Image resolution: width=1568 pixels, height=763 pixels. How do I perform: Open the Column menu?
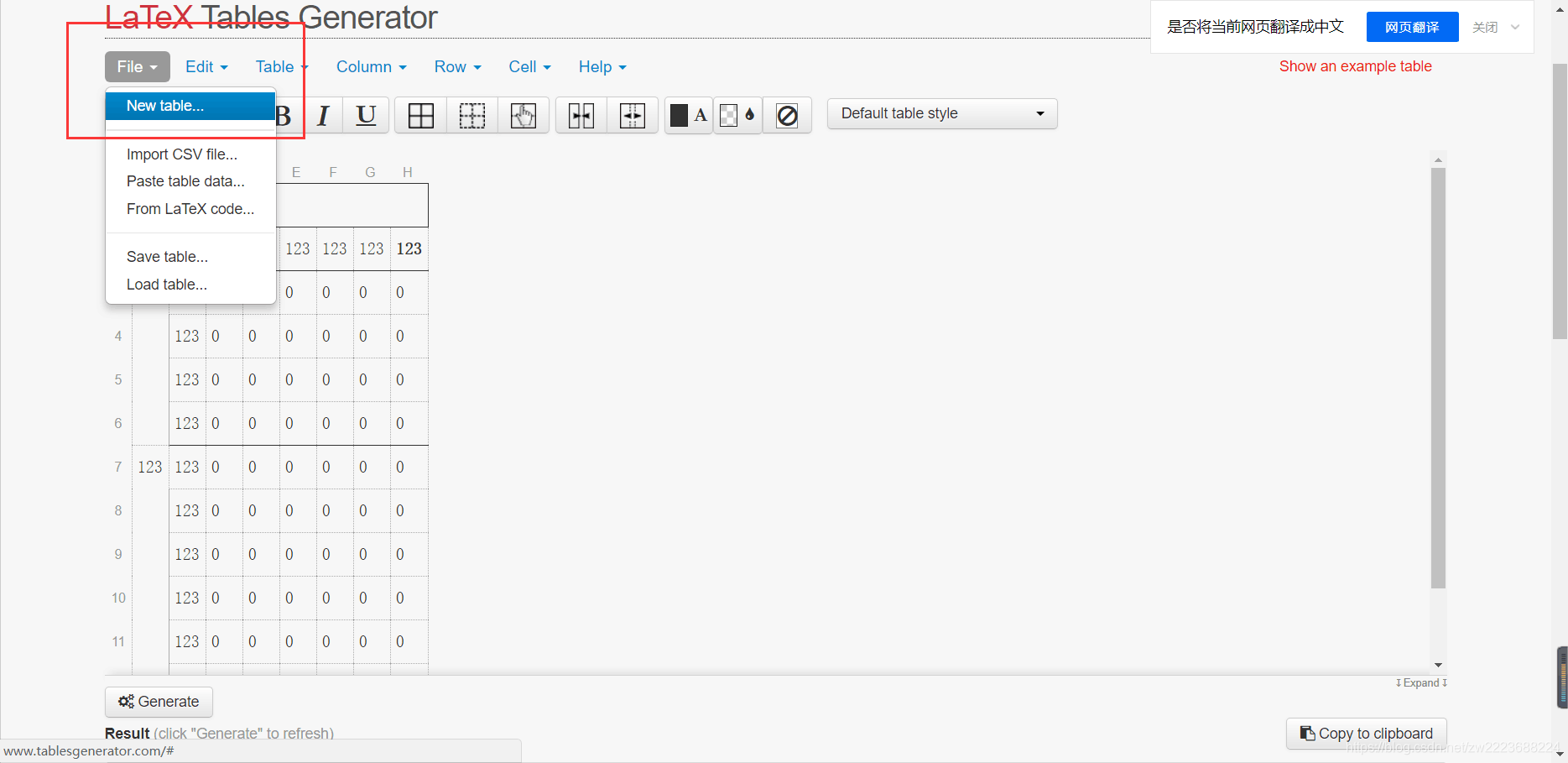point(372,66)
